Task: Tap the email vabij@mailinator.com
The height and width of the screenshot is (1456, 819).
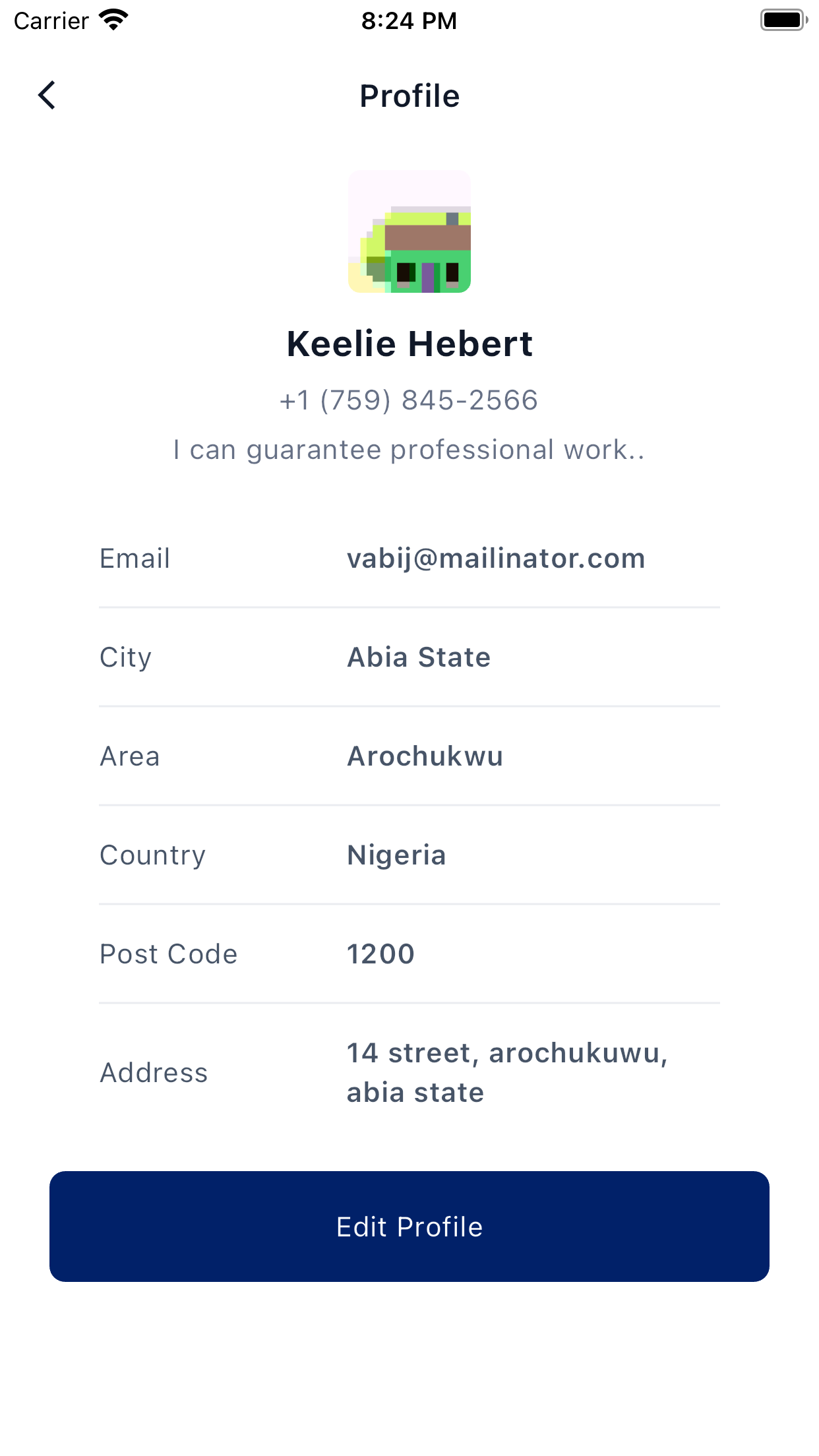Action: click(496, 559)
